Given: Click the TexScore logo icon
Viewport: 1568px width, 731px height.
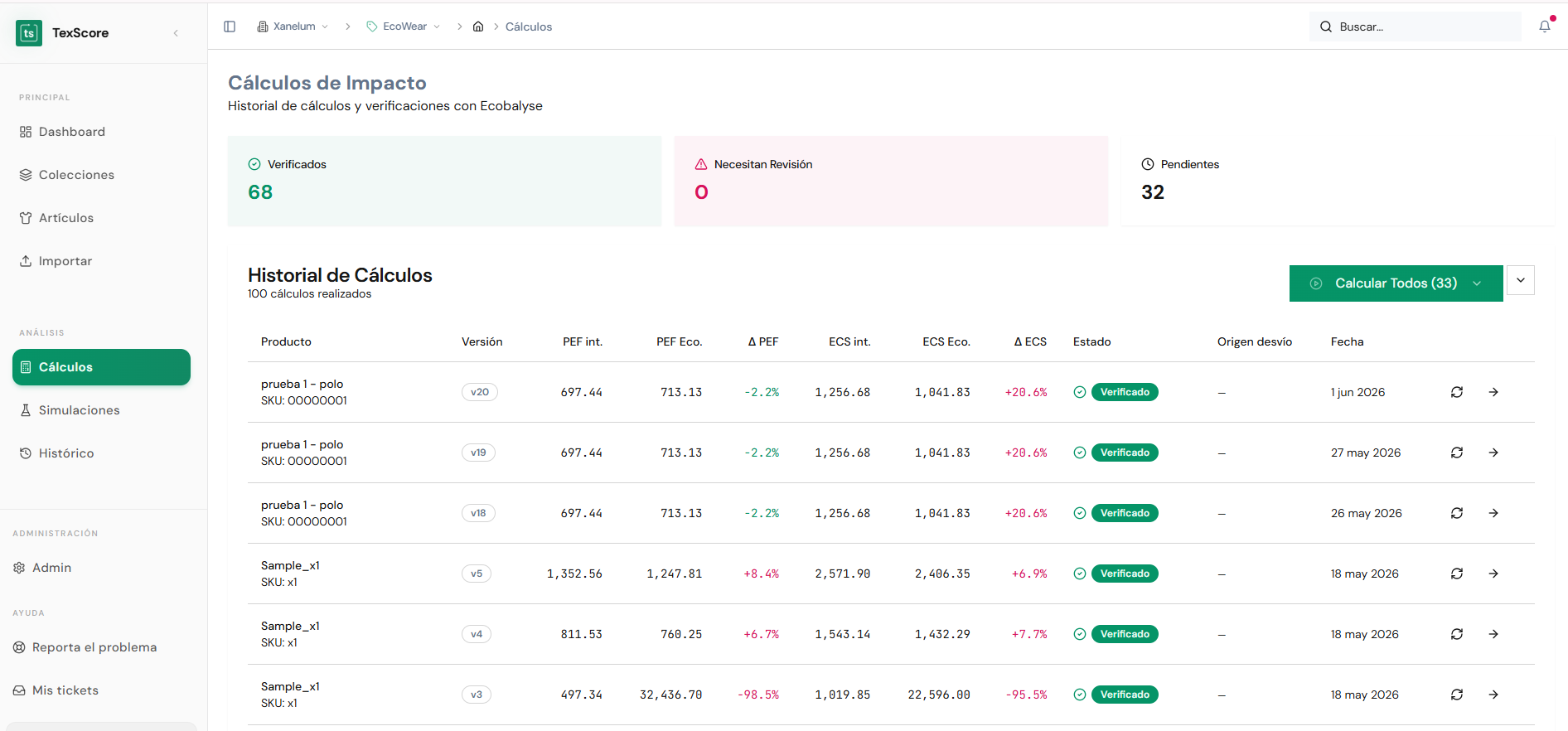Looking at the screenshot, I should coord(29,33).
